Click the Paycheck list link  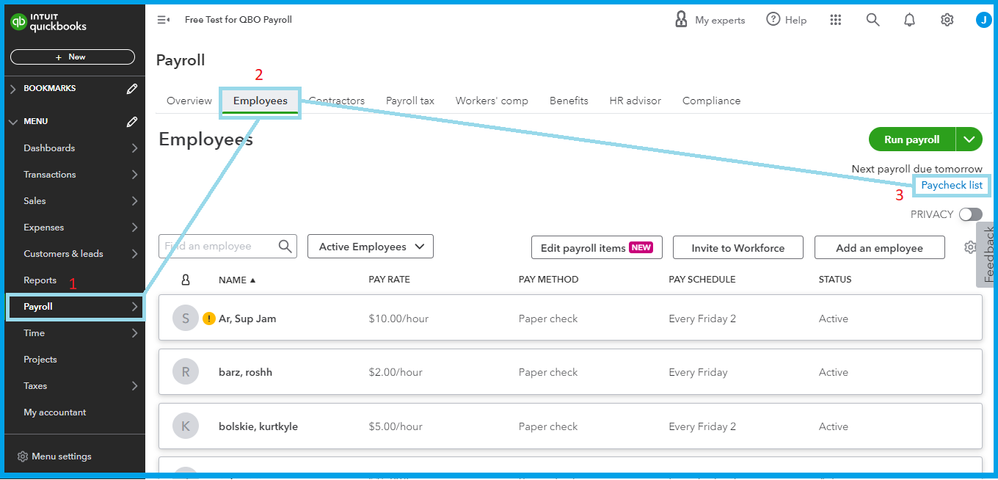[952, 186]
